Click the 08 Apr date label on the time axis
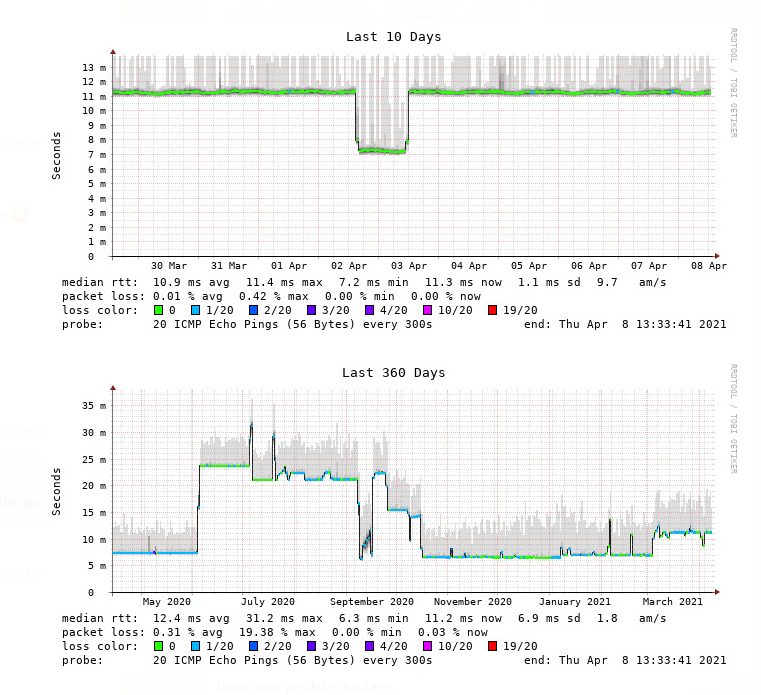 [709, 266]
